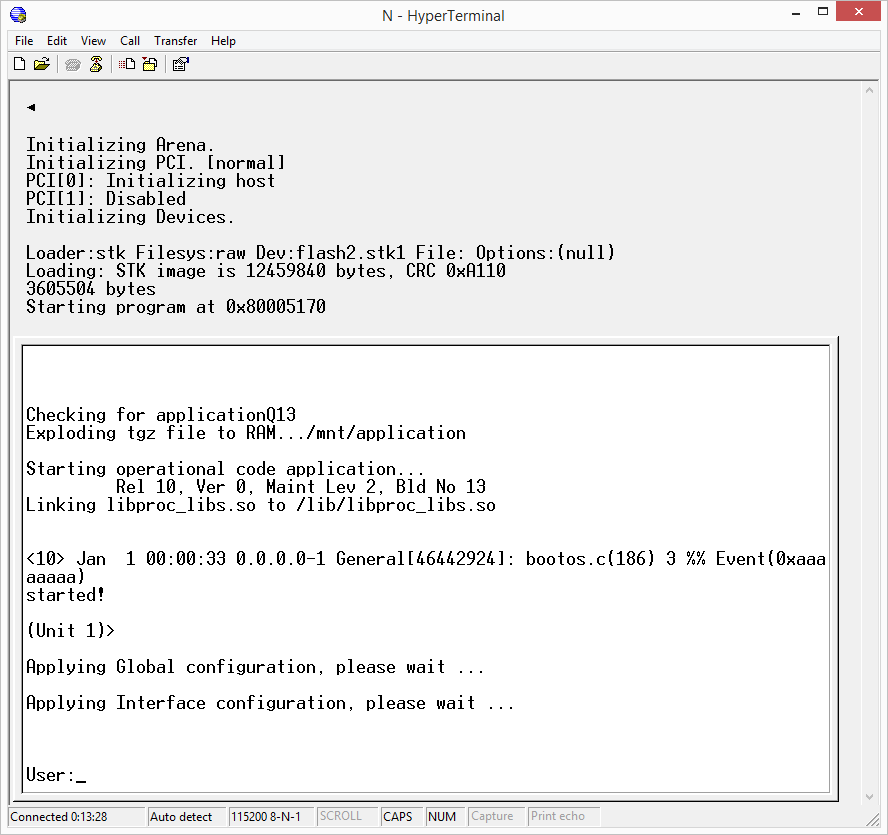Toggle the SCROLL indicator in the status bar

pyautogui.click(x=342, y=816)
